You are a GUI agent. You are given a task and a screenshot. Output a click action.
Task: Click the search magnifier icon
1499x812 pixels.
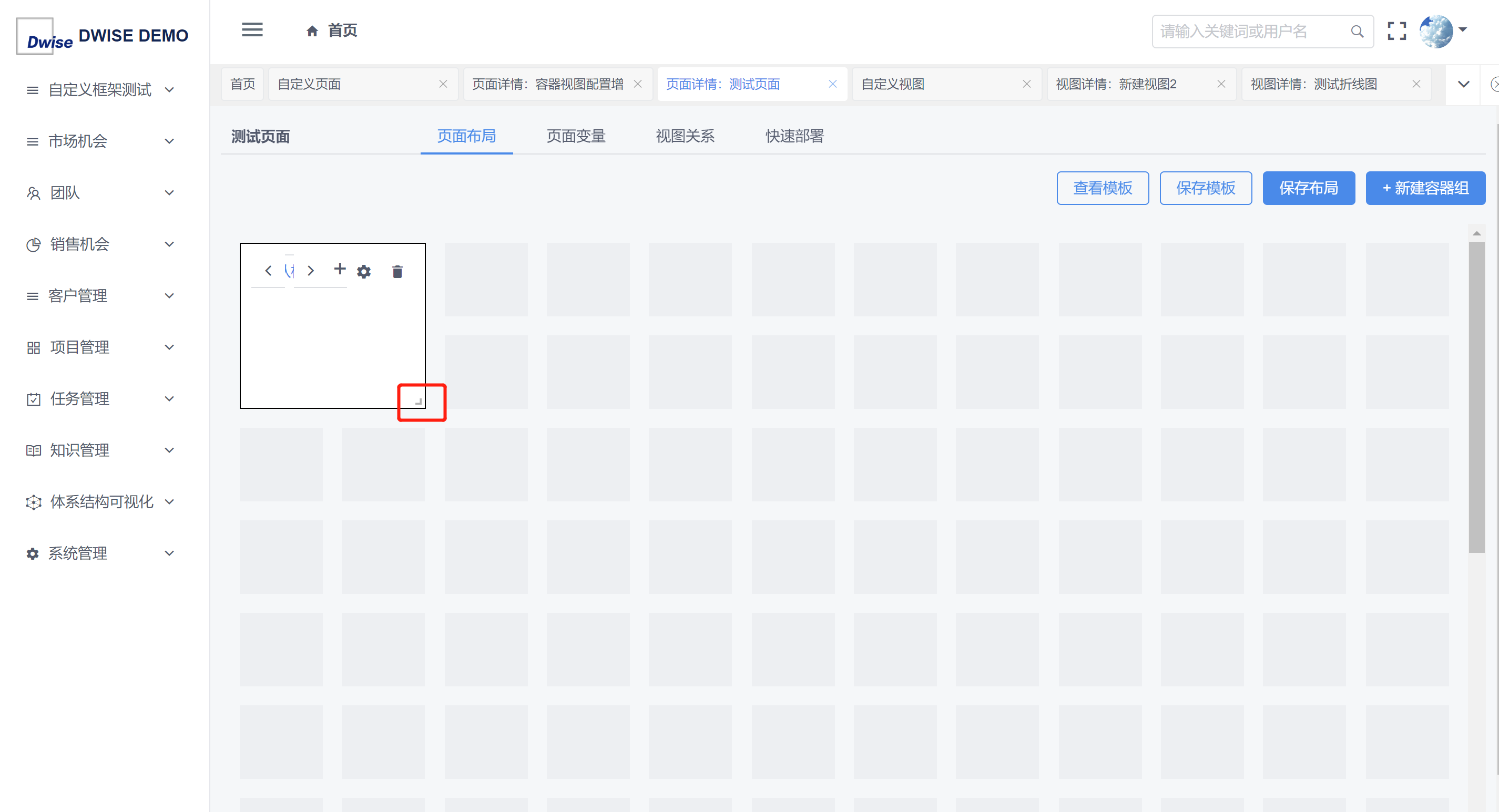[1357, 32]
